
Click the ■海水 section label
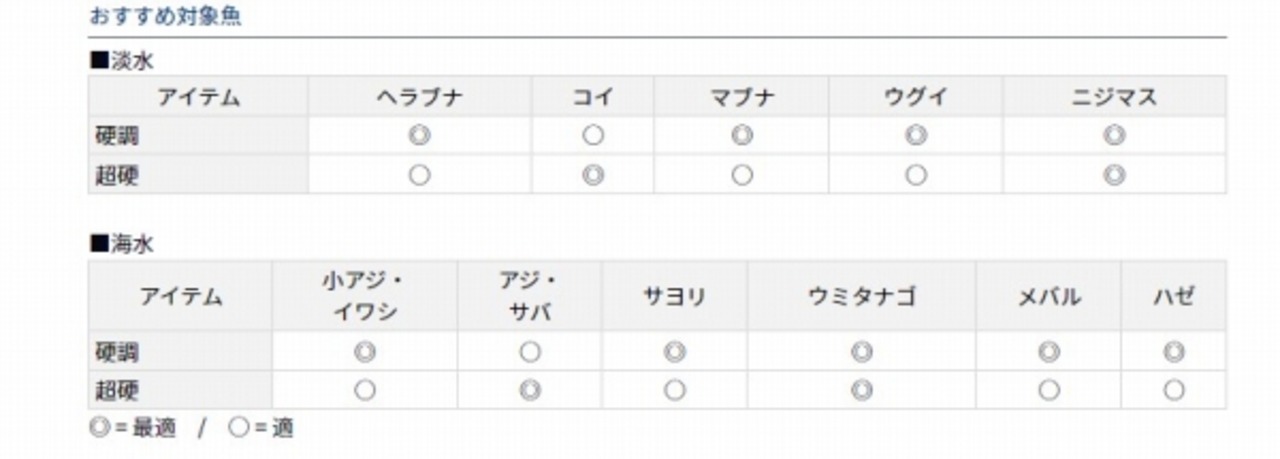[122, 244]
